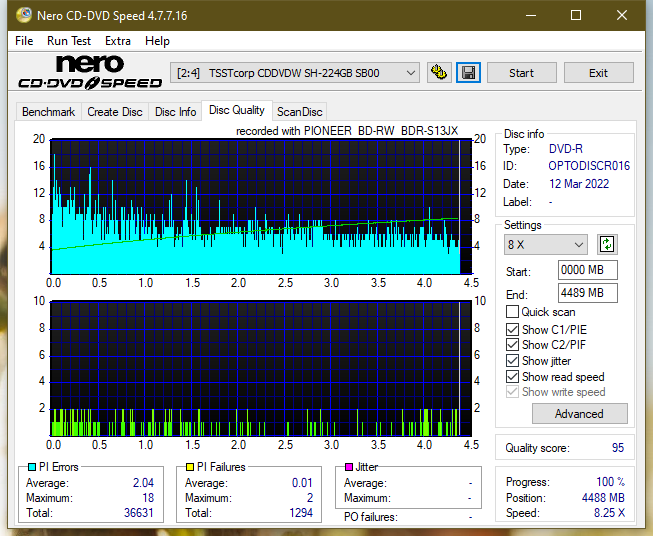Open the drive selection dropdown
Screen dimensions: 653x536
tap(295, 73)
